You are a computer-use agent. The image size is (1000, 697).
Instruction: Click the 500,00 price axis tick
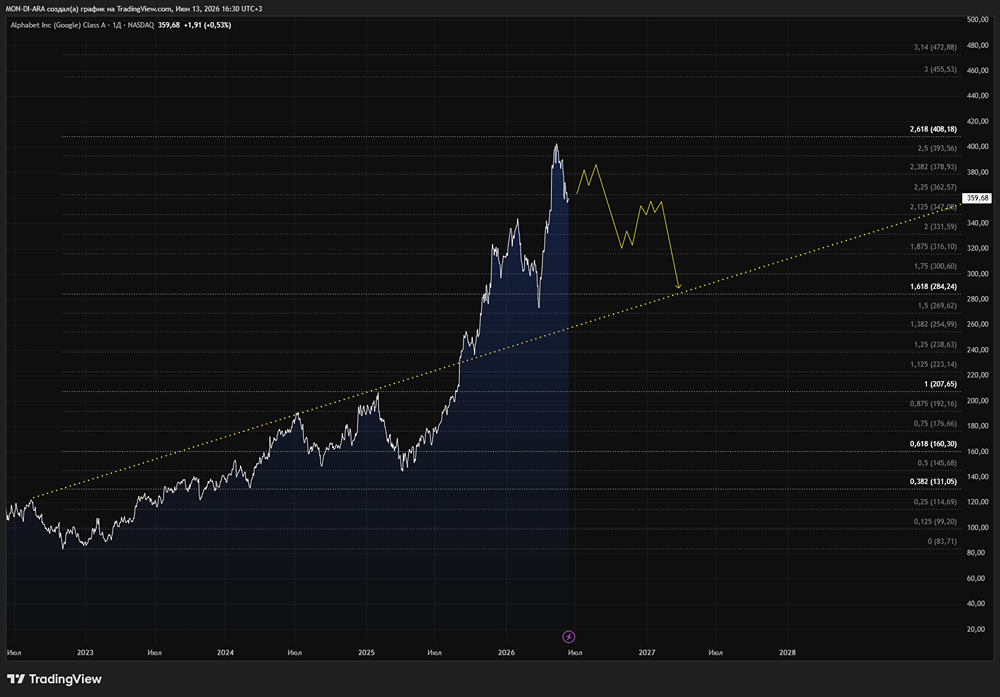click(977, 20)
